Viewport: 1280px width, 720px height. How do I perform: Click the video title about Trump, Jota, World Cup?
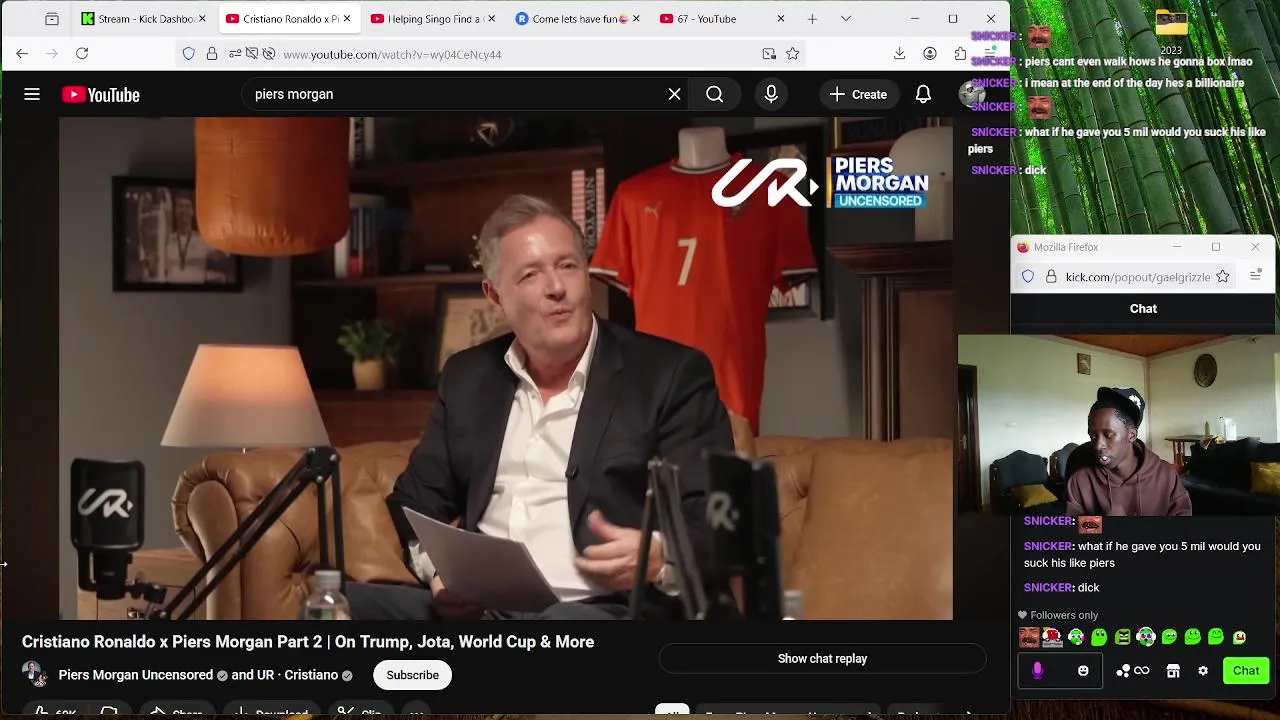(308, 642)
